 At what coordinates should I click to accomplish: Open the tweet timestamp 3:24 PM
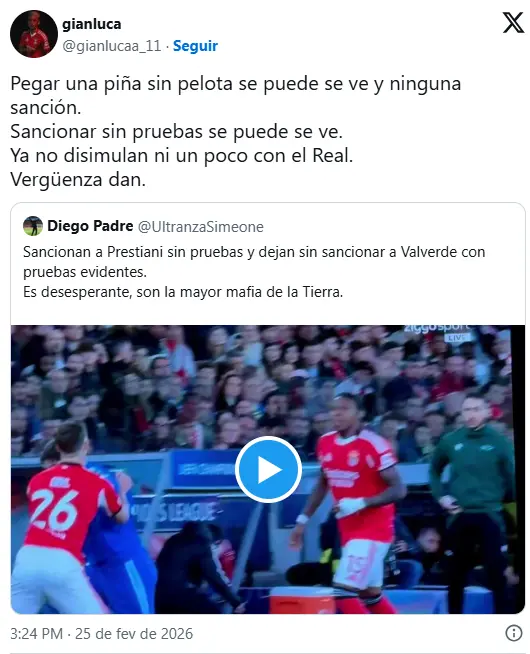[36, 634]
